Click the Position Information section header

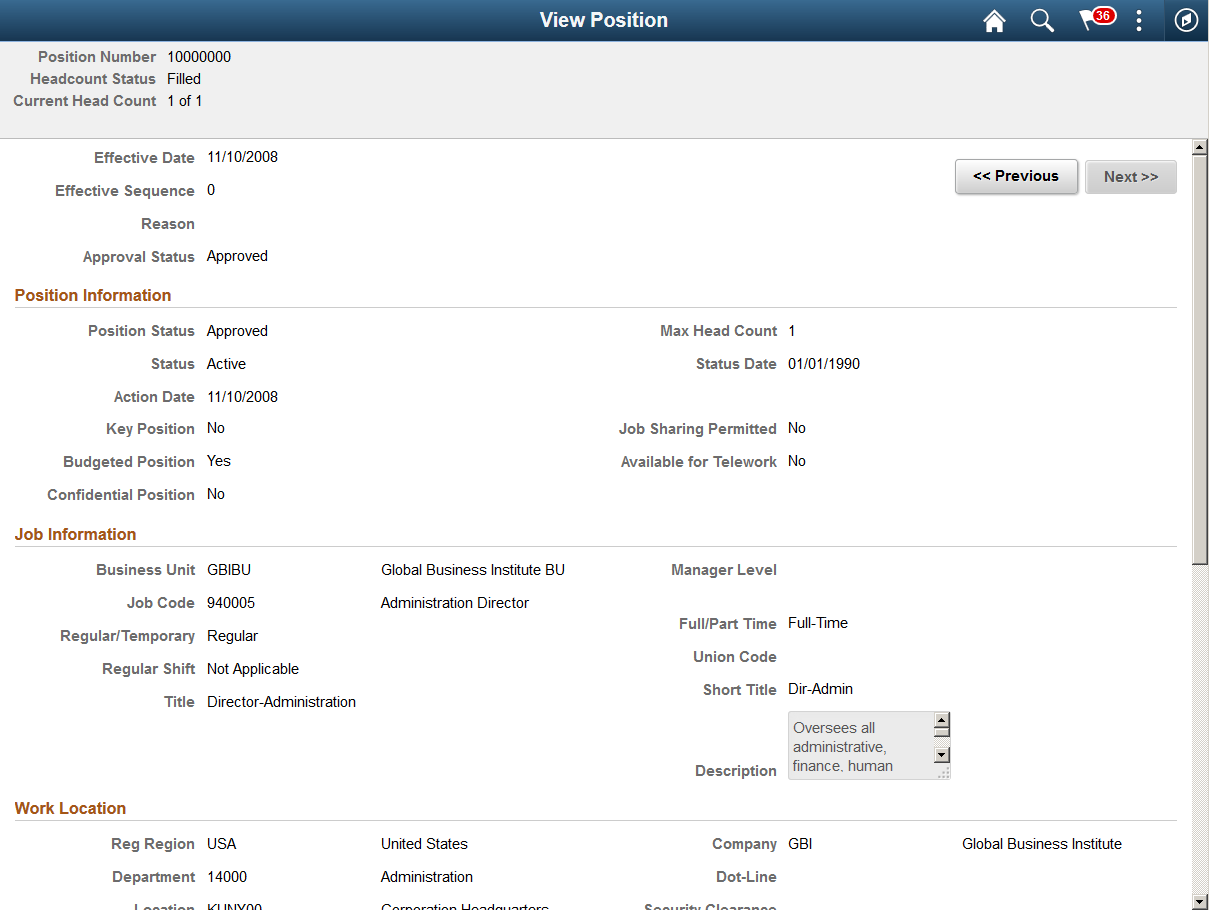[x=93, y=295]
